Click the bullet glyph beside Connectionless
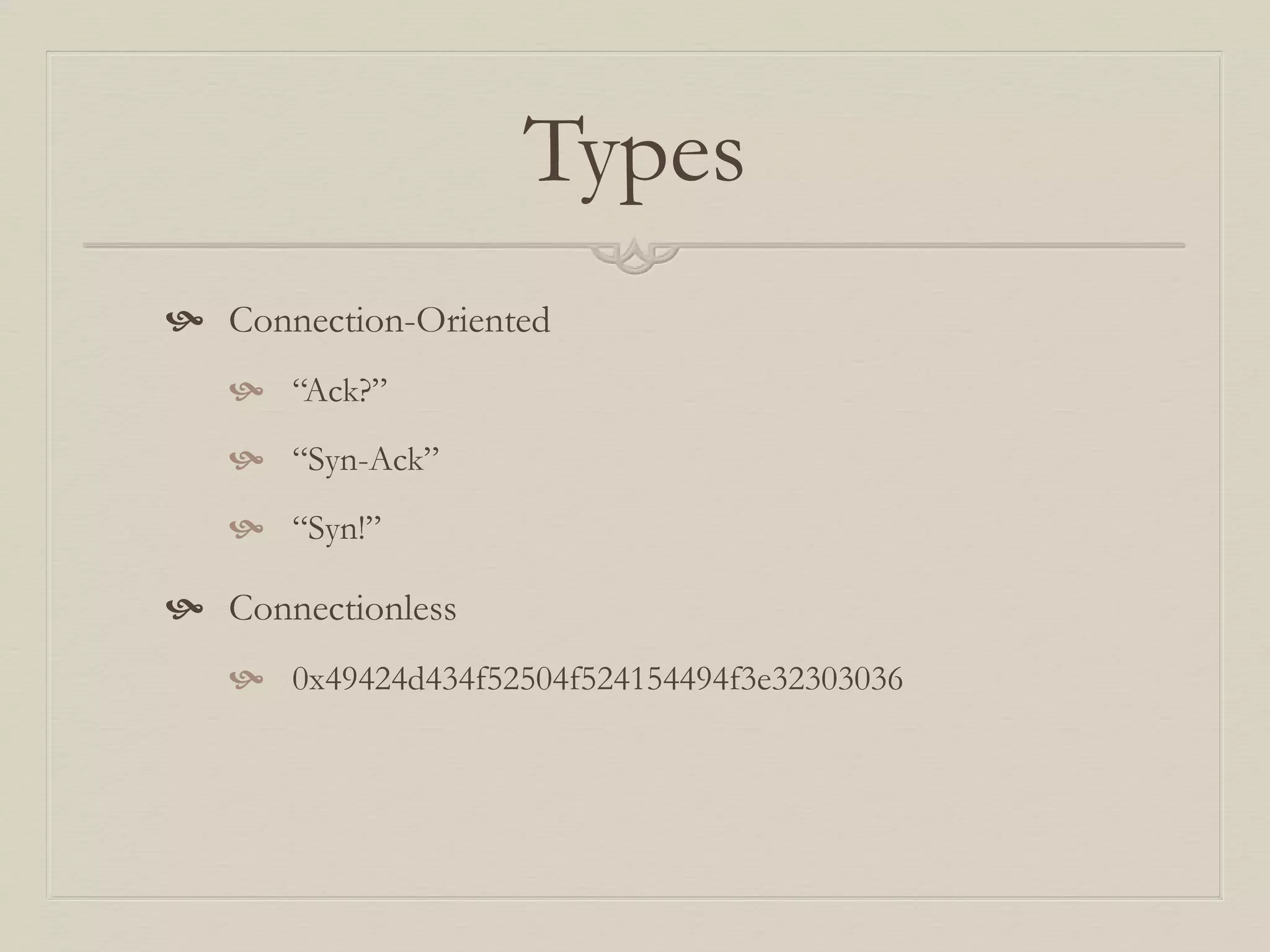 [x=184, y=609]
